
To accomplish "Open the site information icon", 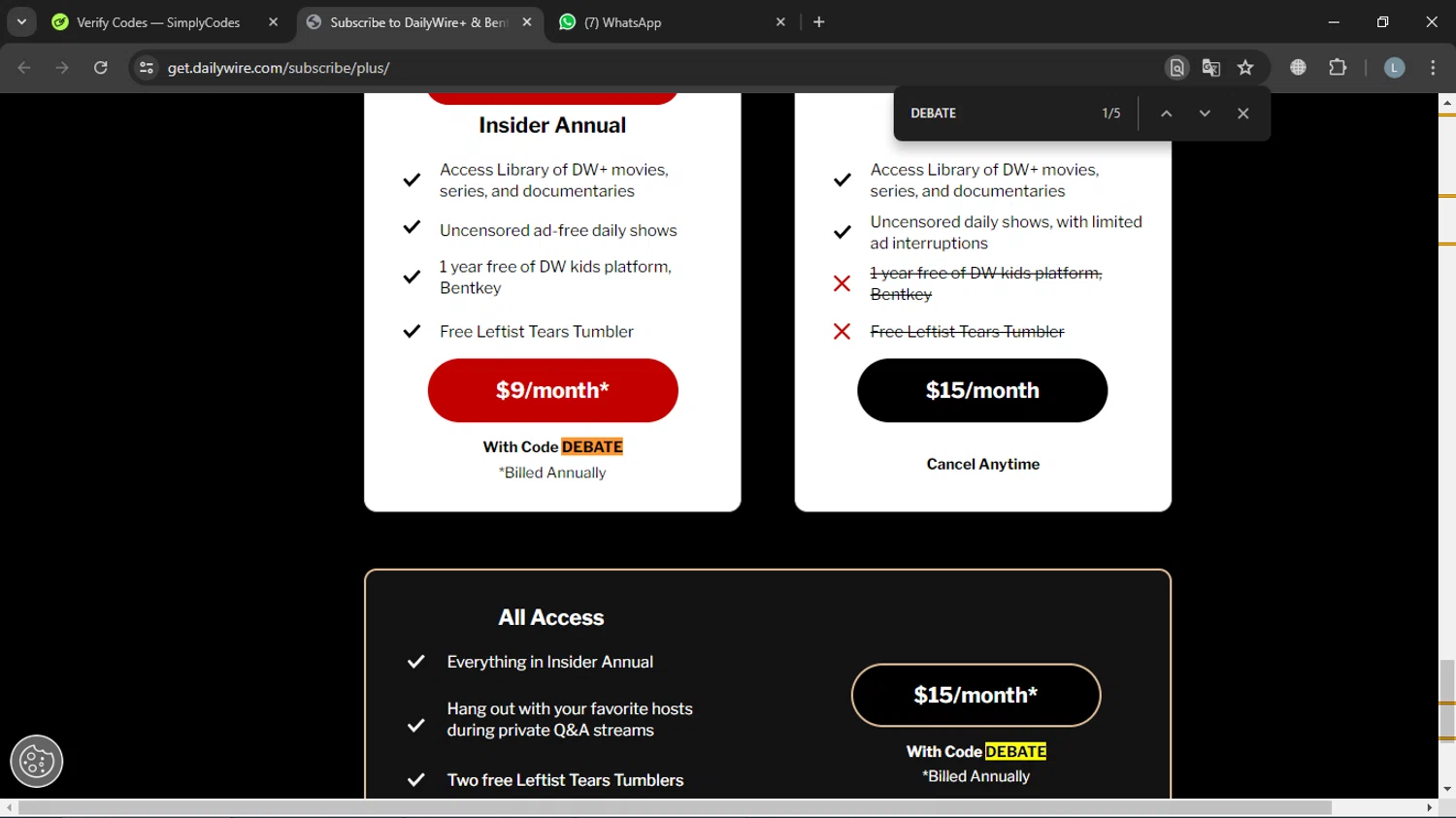I will [147, 68].
